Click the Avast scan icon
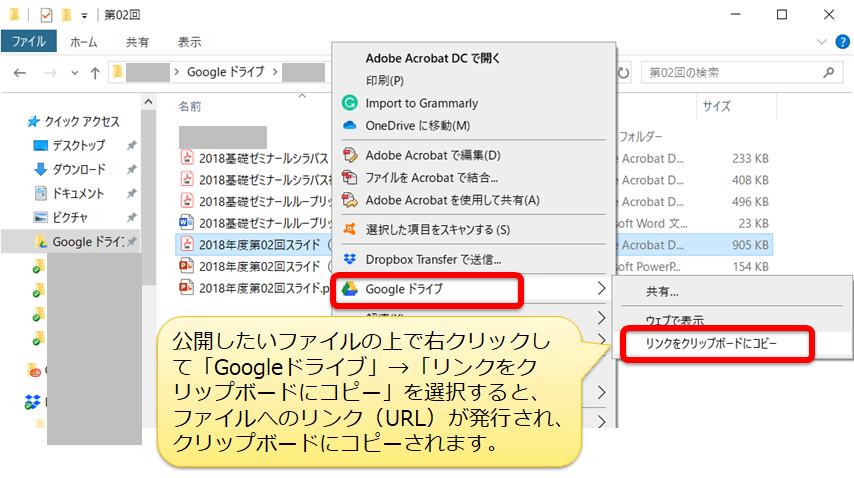The height and width of the screenshot is (478, 854). point(350,229)
